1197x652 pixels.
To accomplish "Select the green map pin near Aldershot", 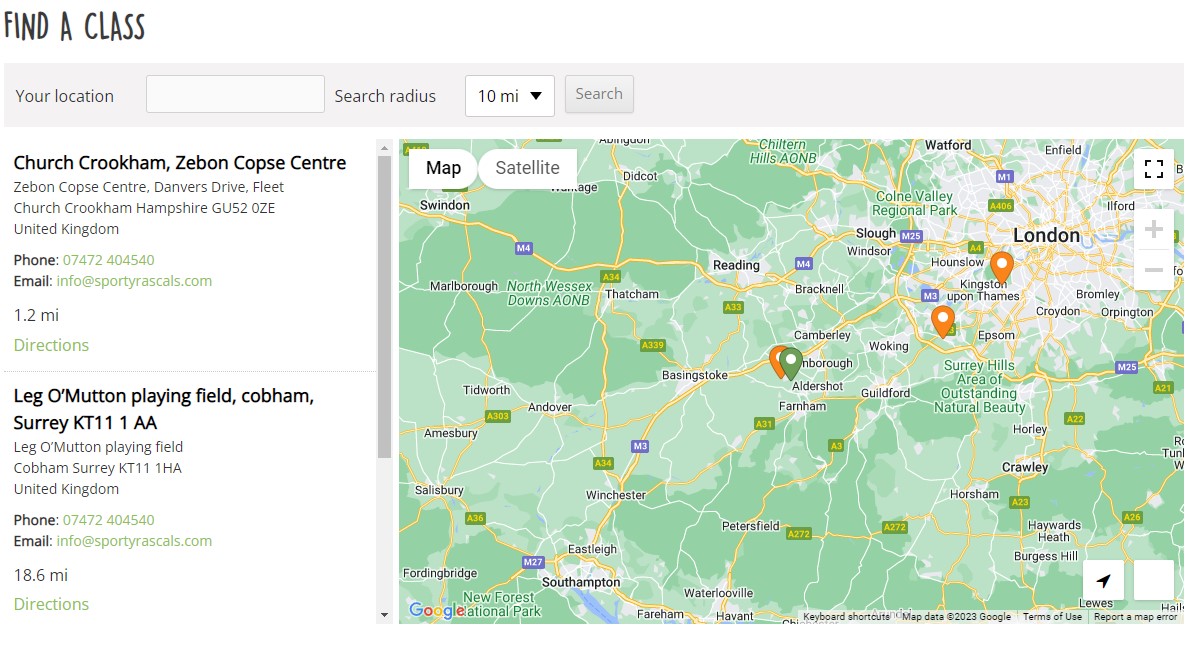I will pos(792,362).
